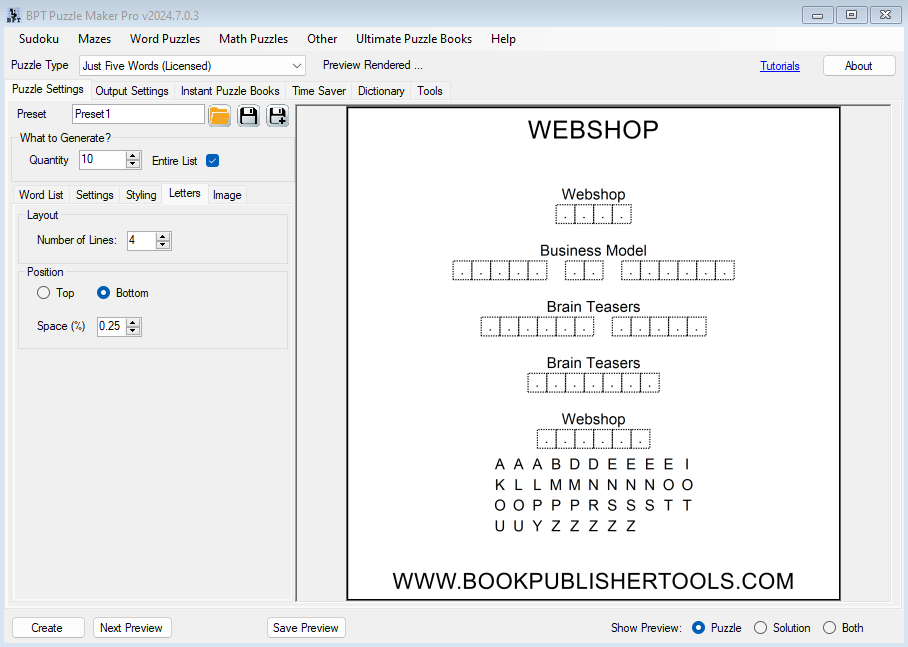Toggle the Entire List checkbox

pyautogui.click(x=212, y=160)
